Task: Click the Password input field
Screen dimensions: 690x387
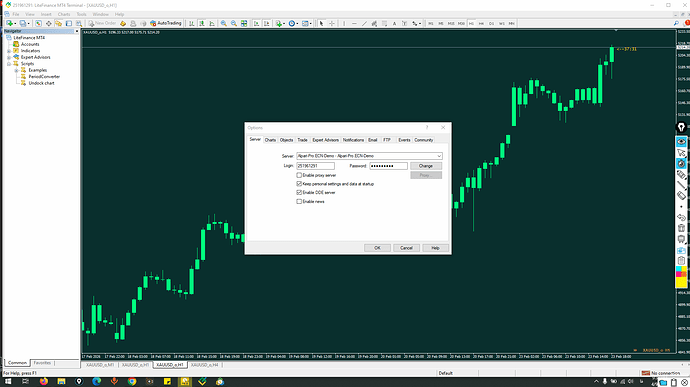Action: click(388, 166)
